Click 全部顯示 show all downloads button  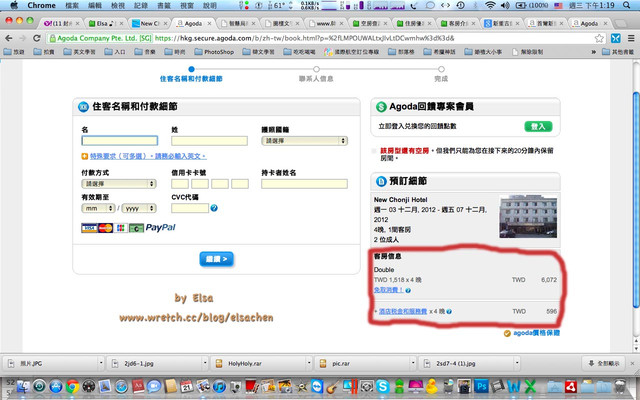click(603, 363)
